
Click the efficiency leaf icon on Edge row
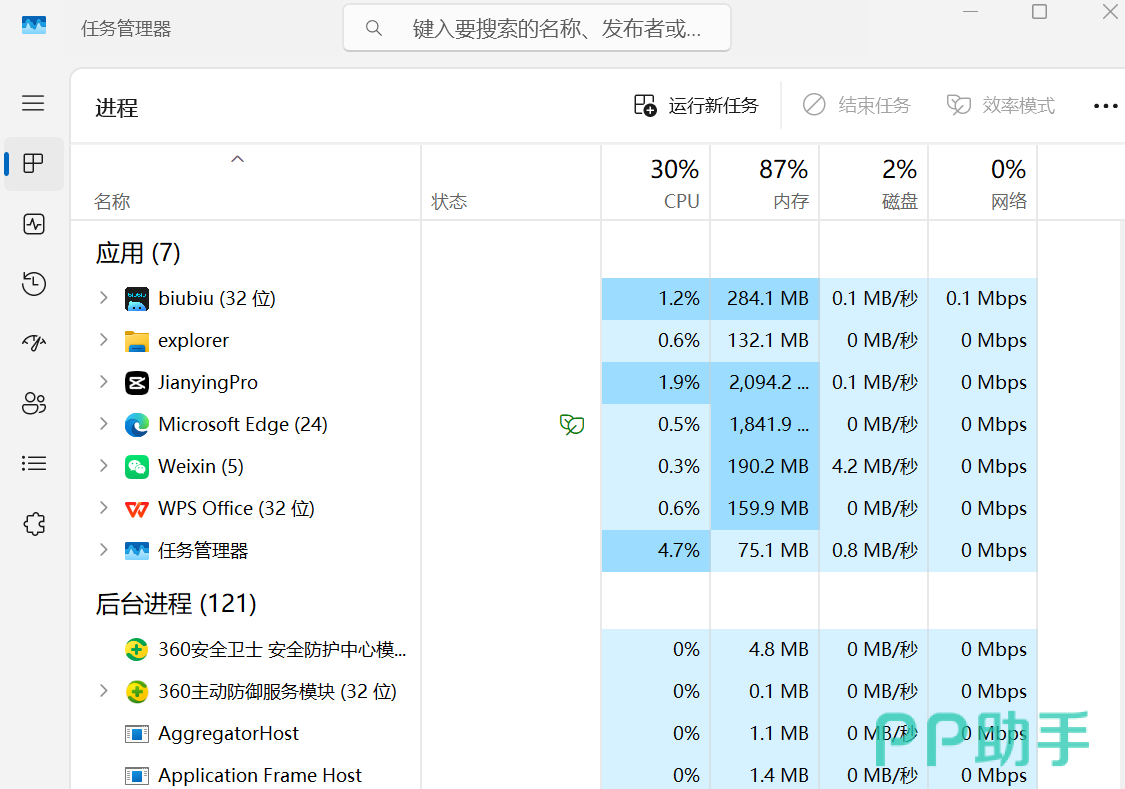point(572,425)
